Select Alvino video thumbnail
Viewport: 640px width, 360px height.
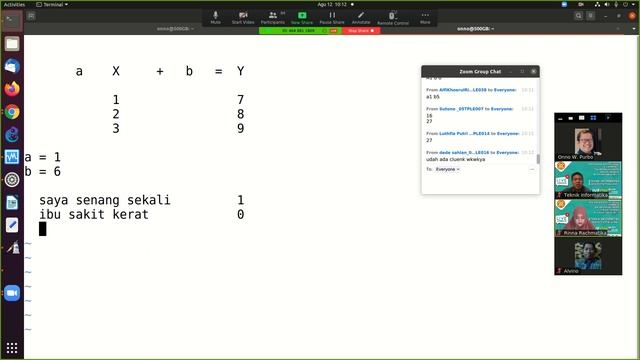pos(588,256)
